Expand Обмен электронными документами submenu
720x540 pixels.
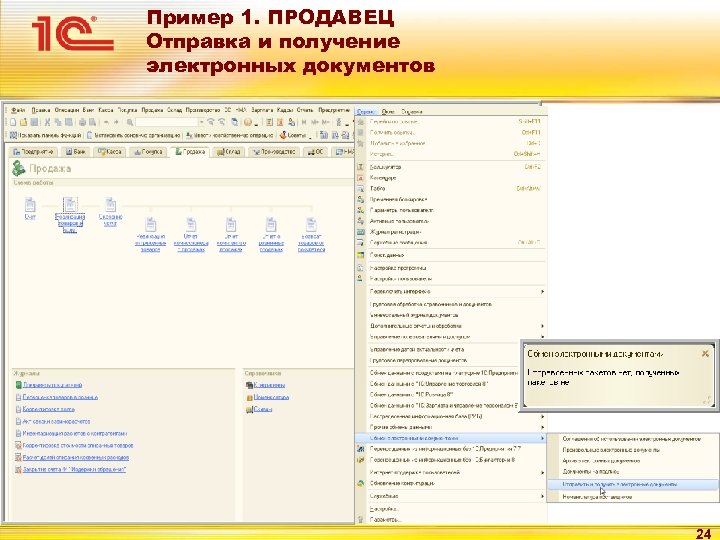coord(451,438)
